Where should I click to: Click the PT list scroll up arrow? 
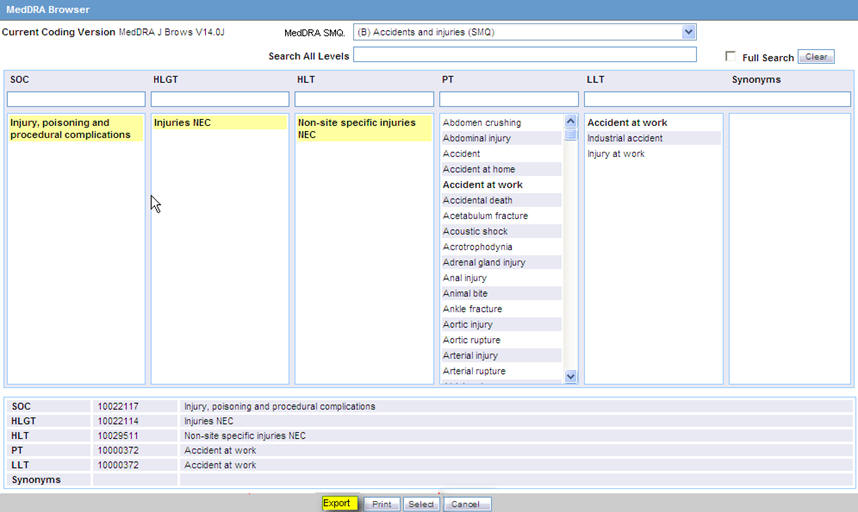[x=571, y=121]
